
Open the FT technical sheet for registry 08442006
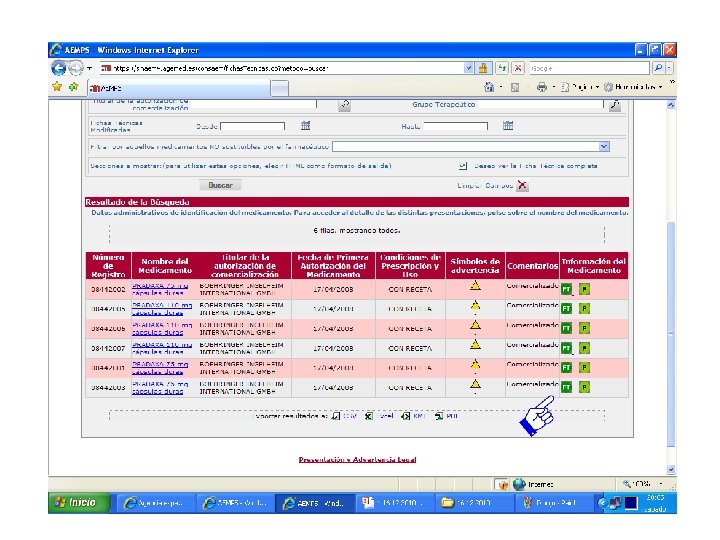point(567,328)
